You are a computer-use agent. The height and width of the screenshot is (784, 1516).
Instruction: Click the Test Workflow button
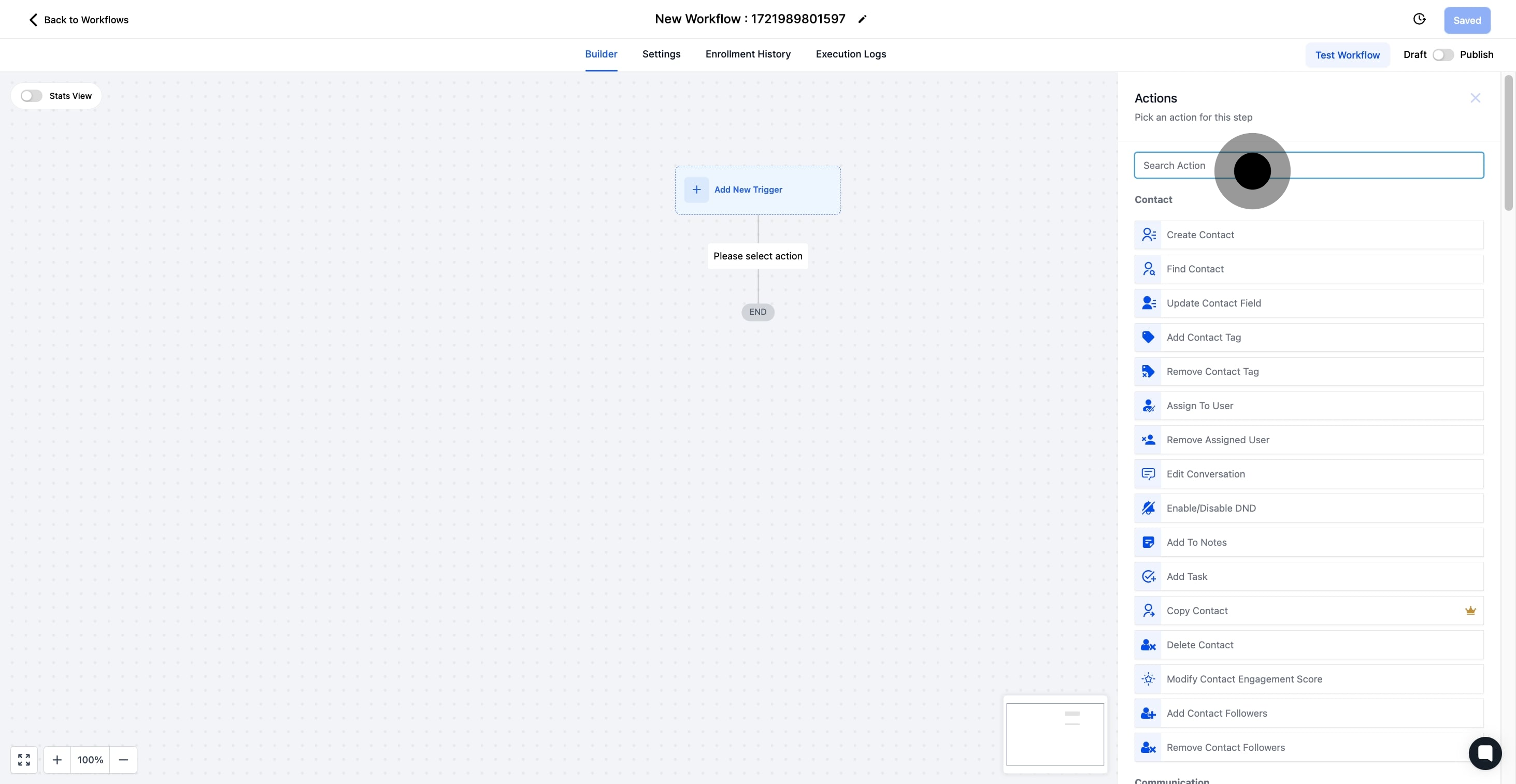pyautogui.click(x=1347, y=55)
